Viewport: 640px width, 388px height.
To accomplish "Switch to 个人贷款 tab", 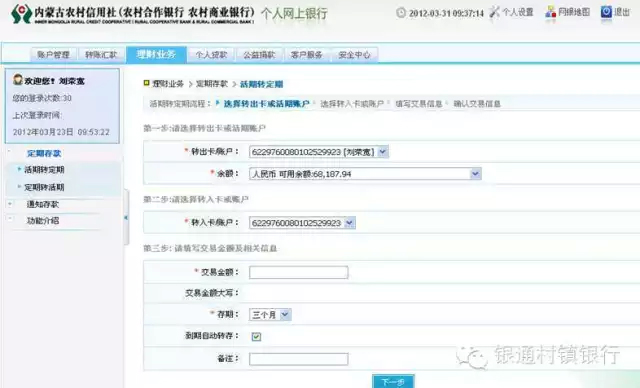I will click(211, 55).
